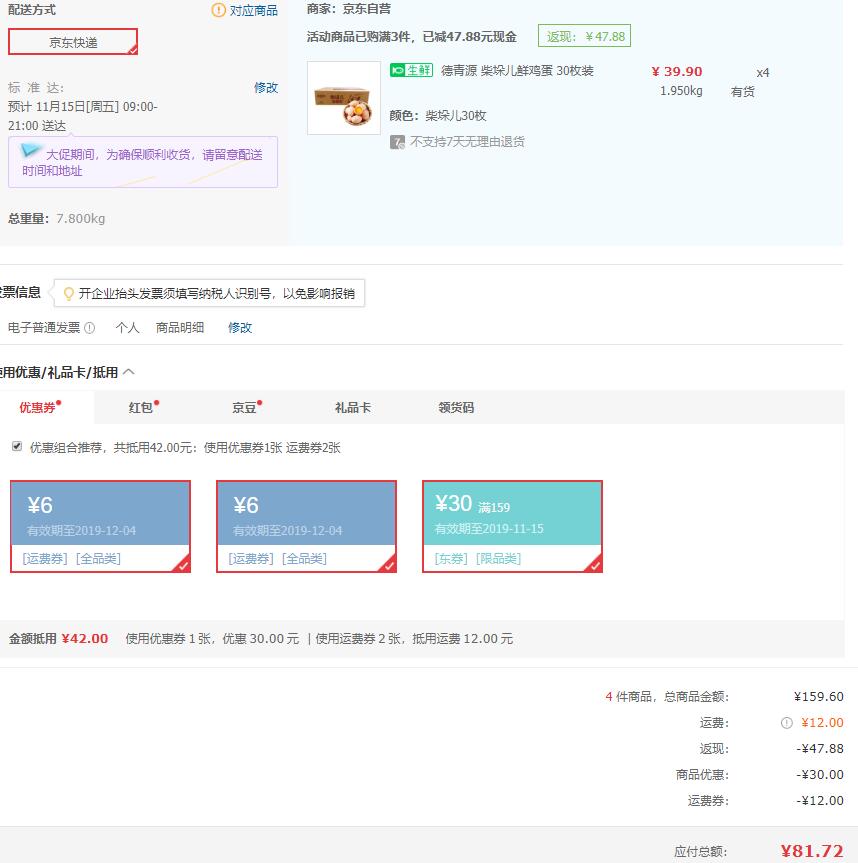Open the egg product thumbnail image
The width and height of the screenshot is (858, 863).
point(344,98)
